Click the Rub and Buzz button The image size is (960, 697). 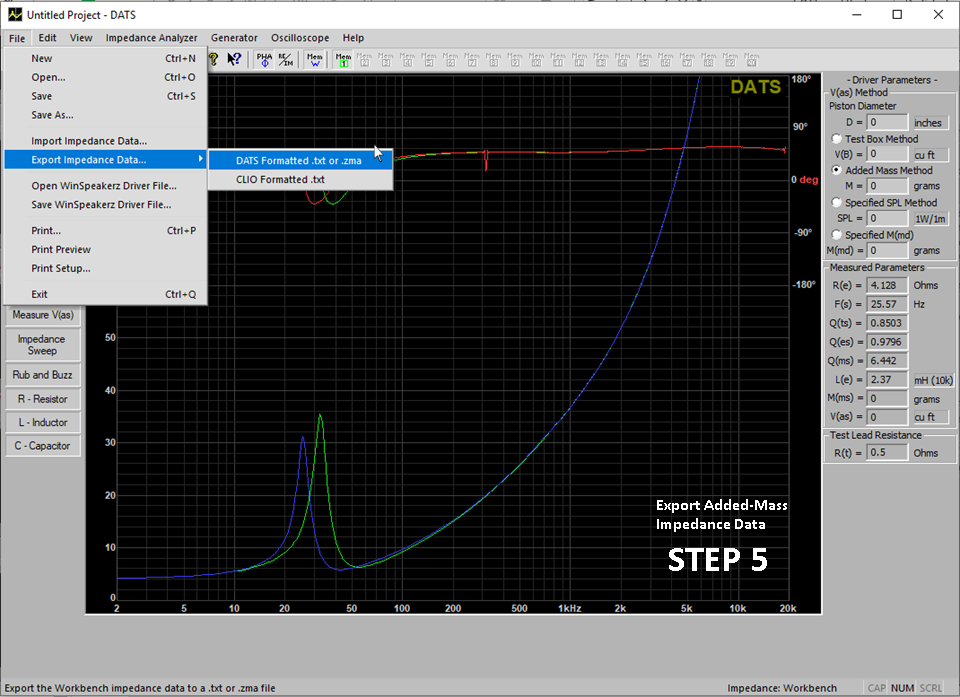pyautogui.click(x=43, y=375)
